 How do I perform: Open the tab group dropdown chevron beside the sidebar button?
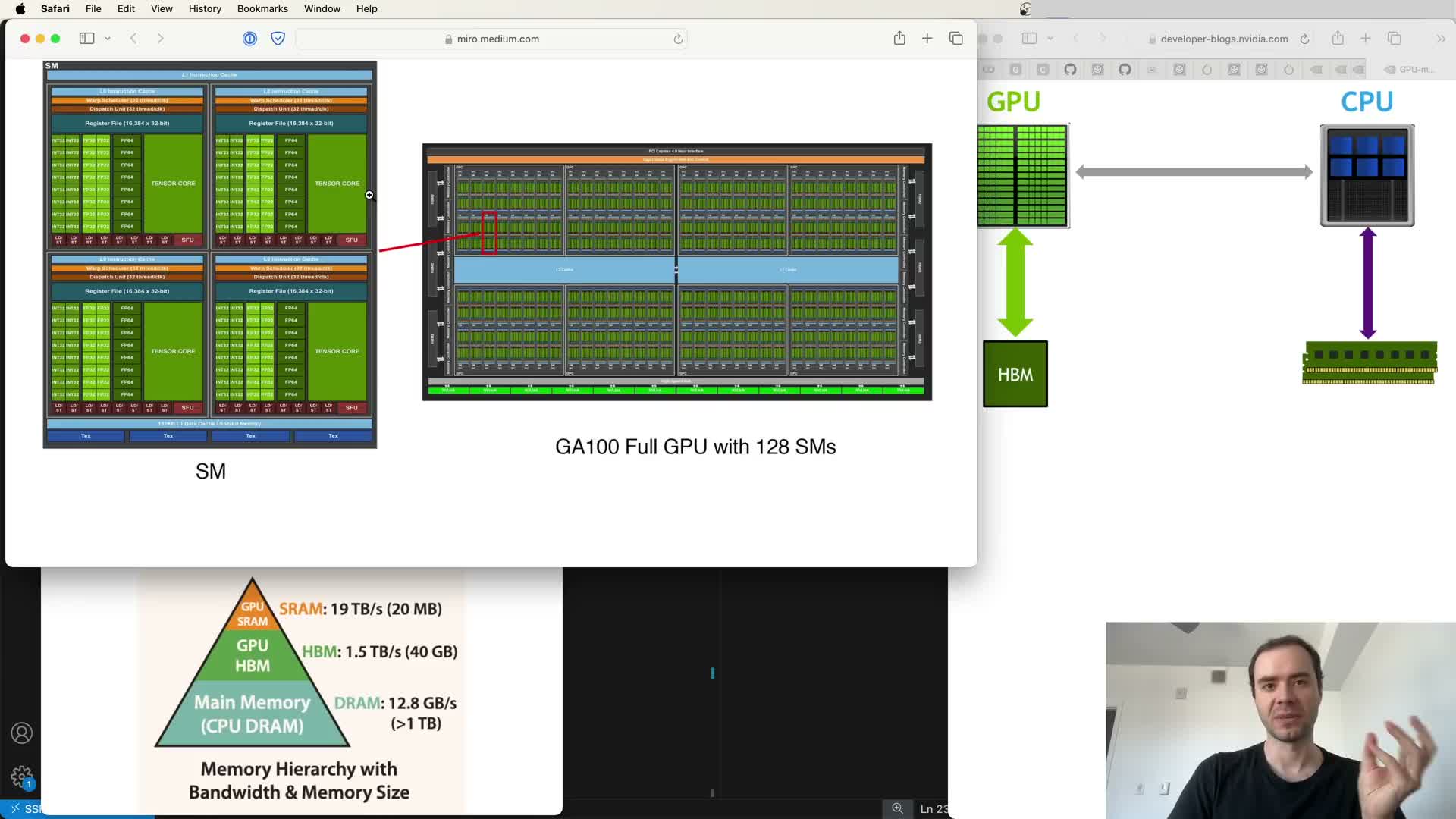[108, 39]
